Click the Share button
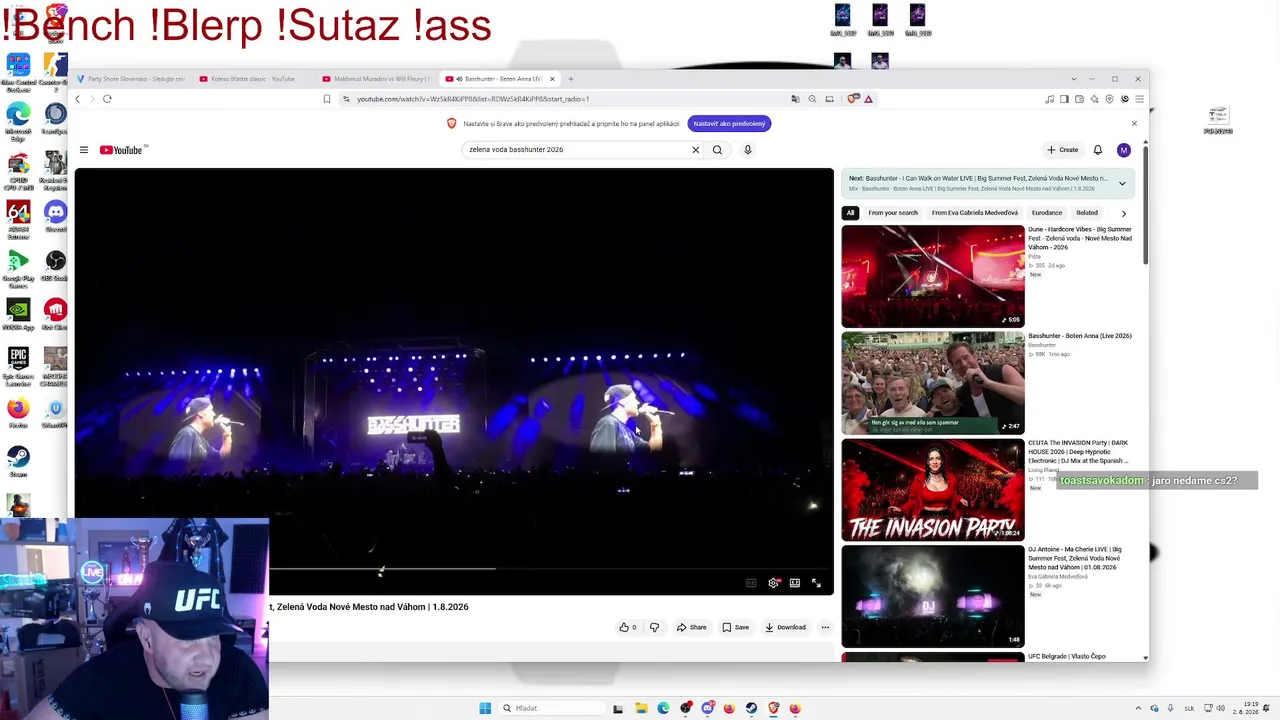Image resolution: width=1280 pixels, height=720 pixels. click(692, 628)
